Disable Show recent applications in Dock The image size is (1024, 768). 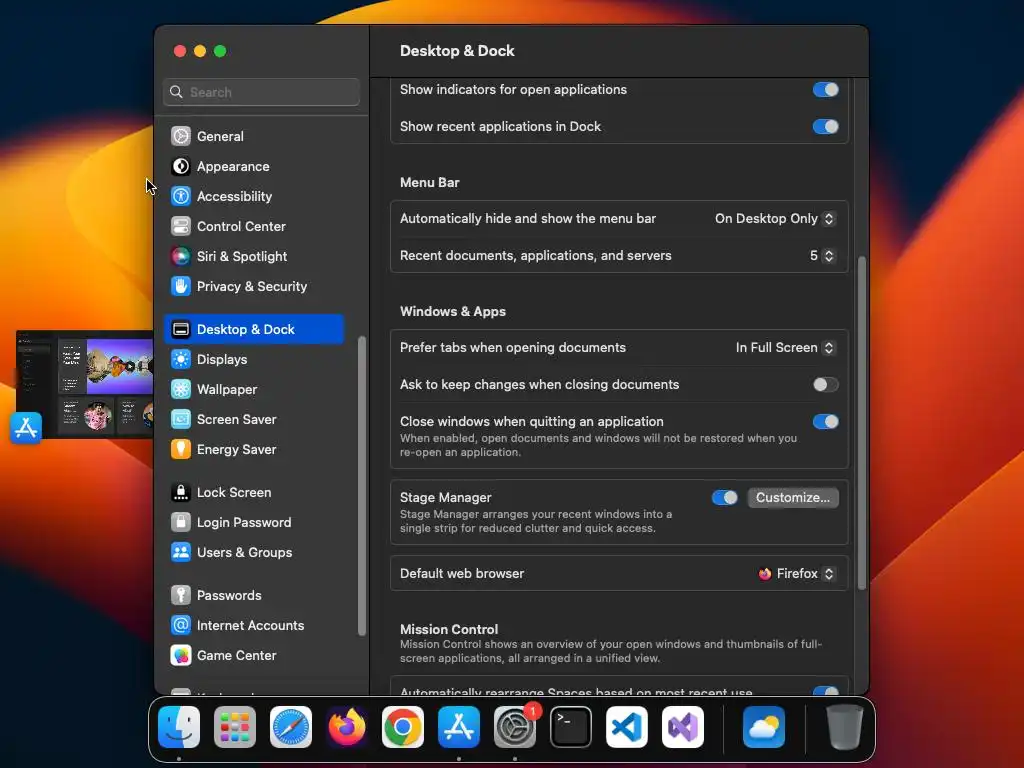point(825,127)
